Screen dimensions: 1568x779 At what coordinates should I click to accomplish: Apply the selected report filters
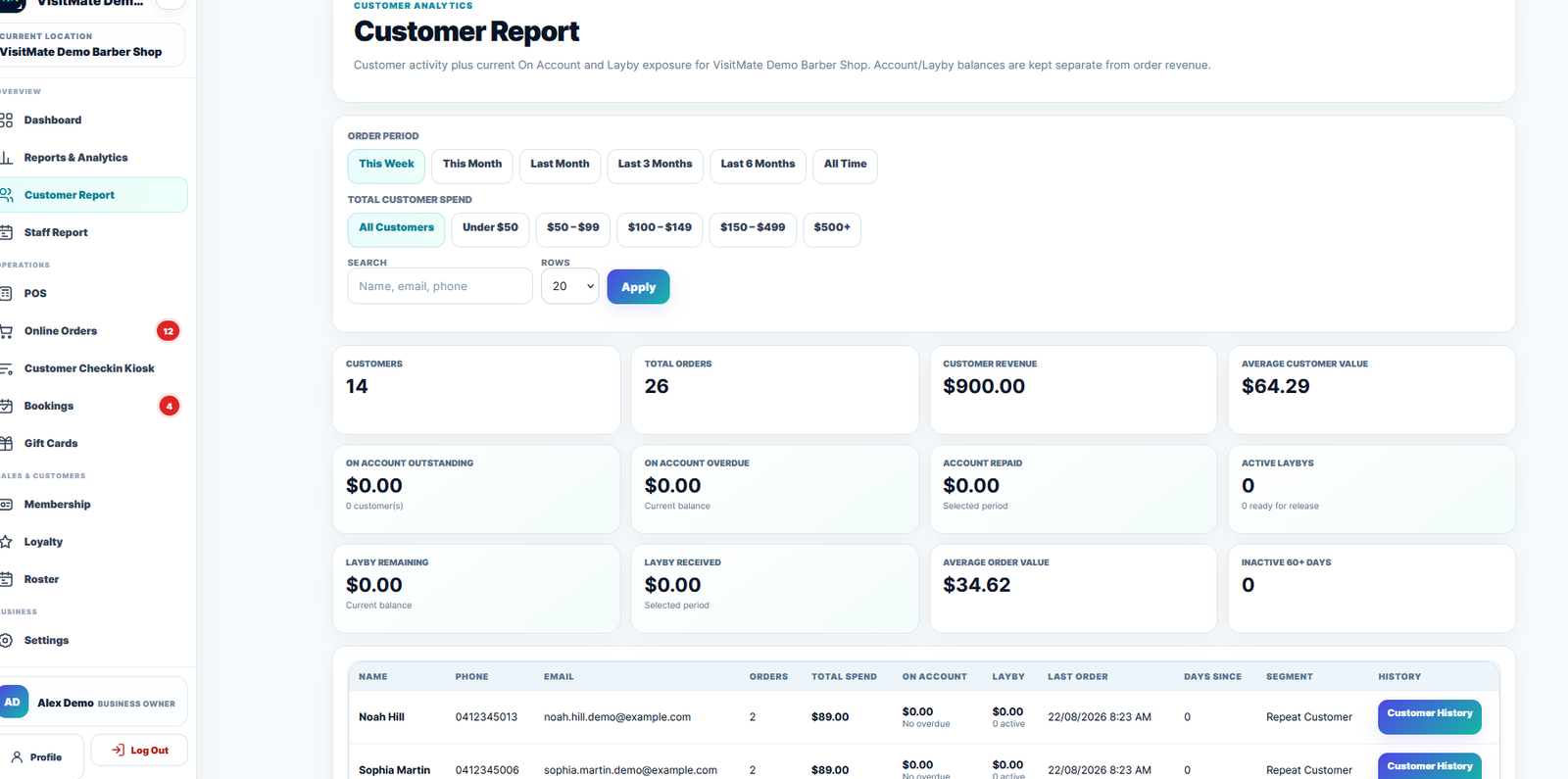[x=638, y=287]
